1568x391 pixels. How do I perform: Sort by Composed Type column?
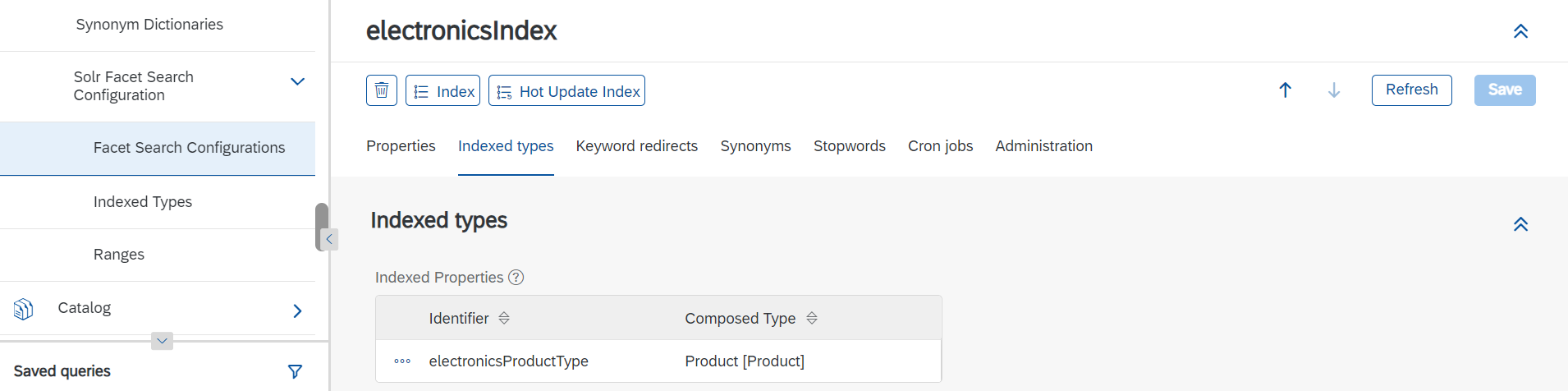[812, 318]
